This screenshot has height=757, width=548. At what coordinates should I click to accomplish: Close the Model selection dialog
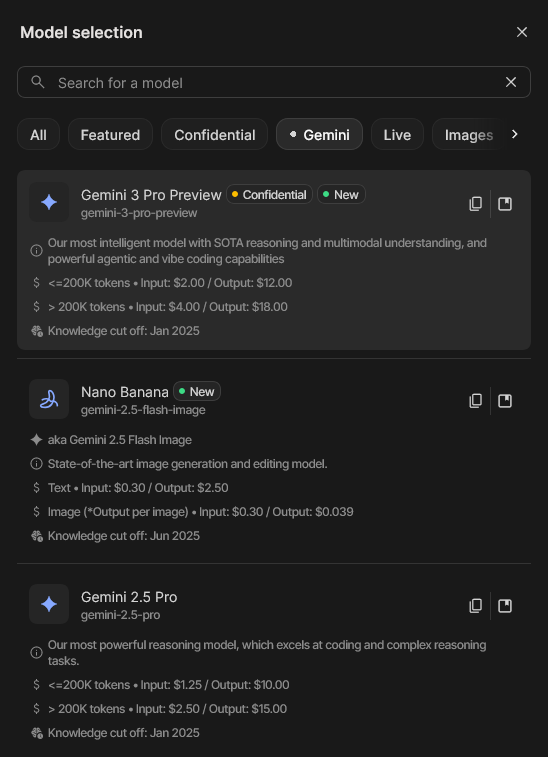coord(521,32)
